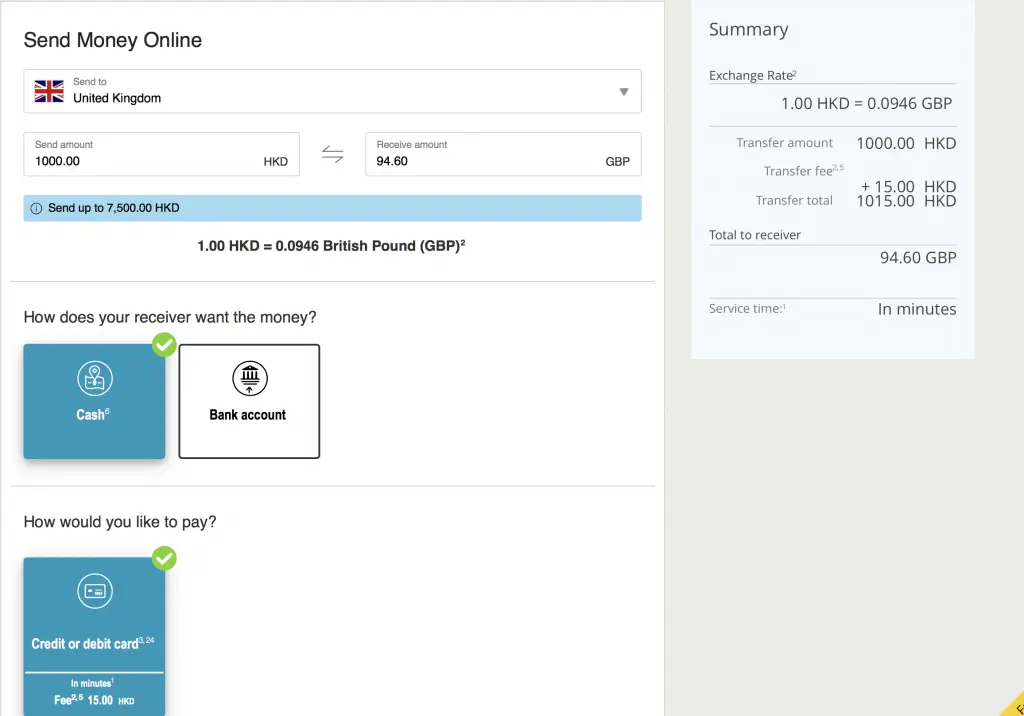Open the Send to country dropdown arrow
Screen dimensions: 1024x716
[x=624, y=92]
